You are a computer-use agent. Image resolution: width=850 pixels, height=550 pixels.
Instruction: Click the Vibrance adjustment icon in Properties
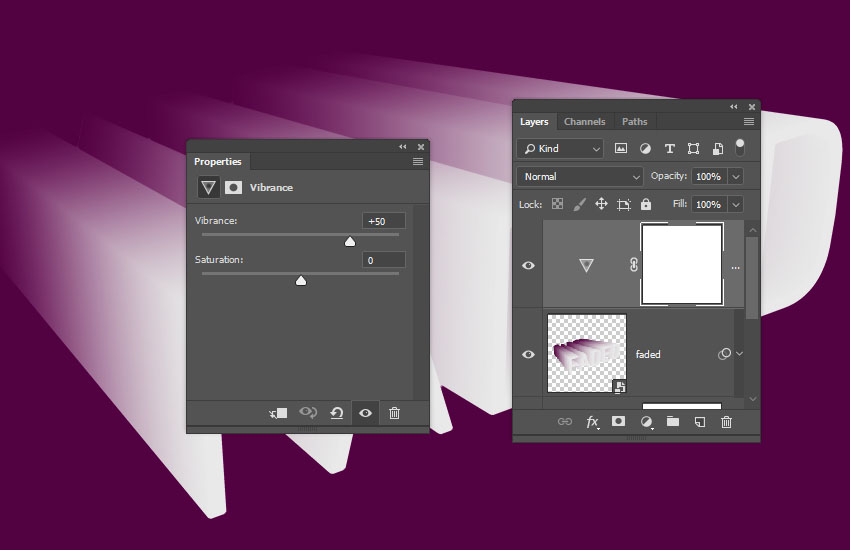(208, 187)
